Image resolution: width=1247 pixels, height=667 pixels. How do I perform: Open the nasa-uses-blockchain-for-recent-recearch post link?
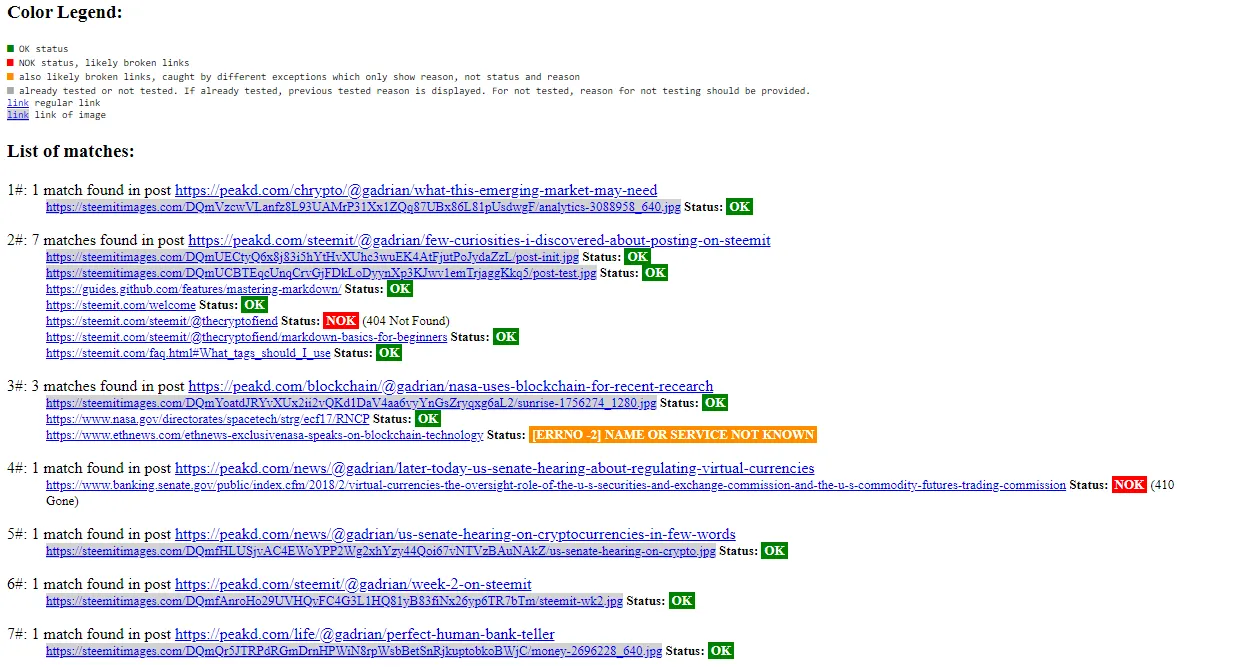coord(451,386)
